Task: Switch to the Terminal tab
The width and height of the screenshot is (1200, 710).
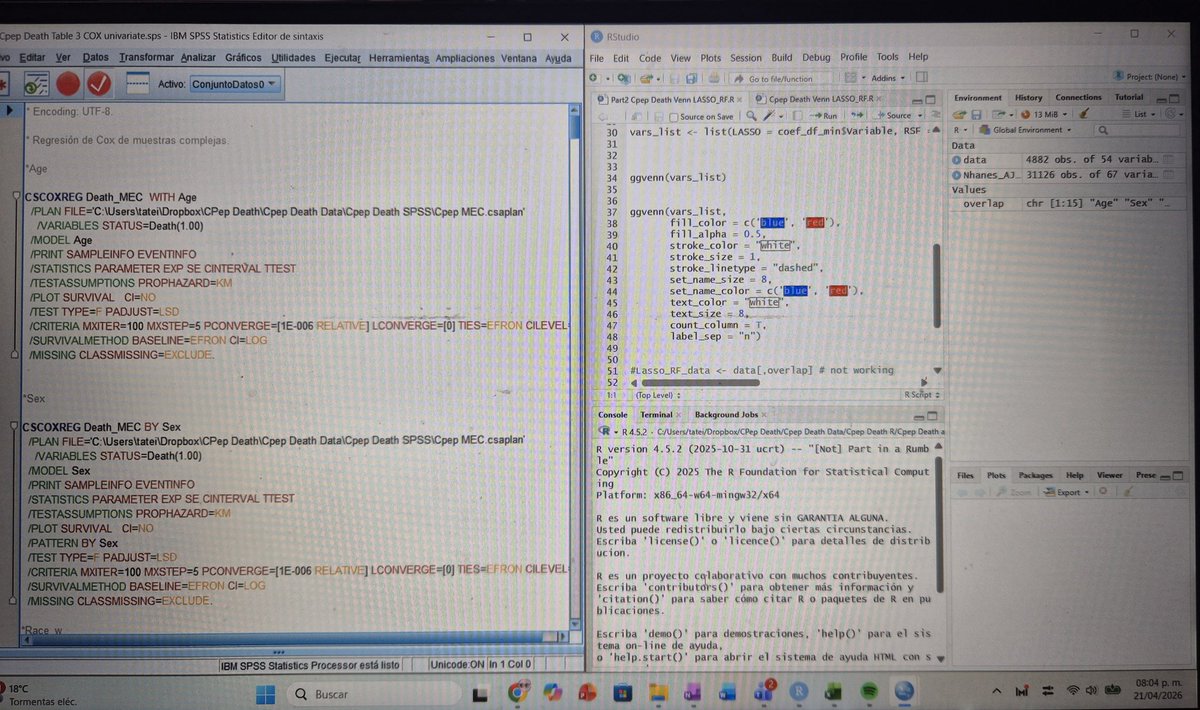Action: 656,414
